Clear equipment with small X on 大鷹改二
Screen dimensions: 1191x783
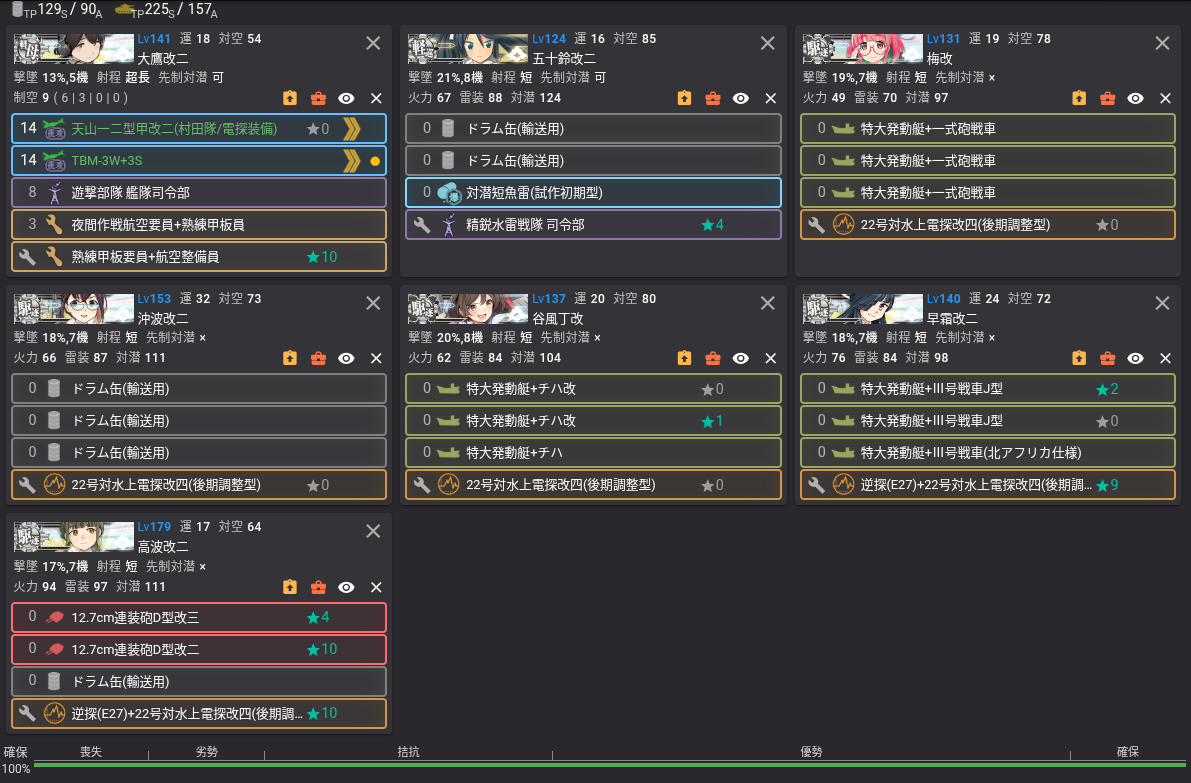click(376, 99)
